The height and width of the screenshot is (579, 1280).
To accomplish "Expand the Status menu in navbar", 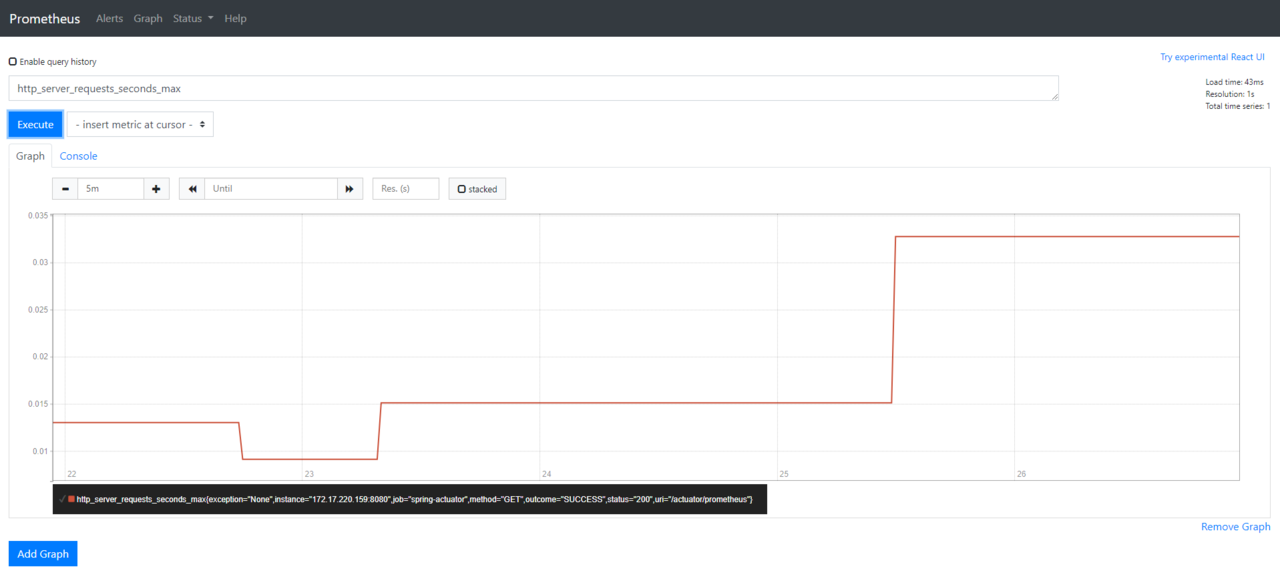I will click(193, 18).
